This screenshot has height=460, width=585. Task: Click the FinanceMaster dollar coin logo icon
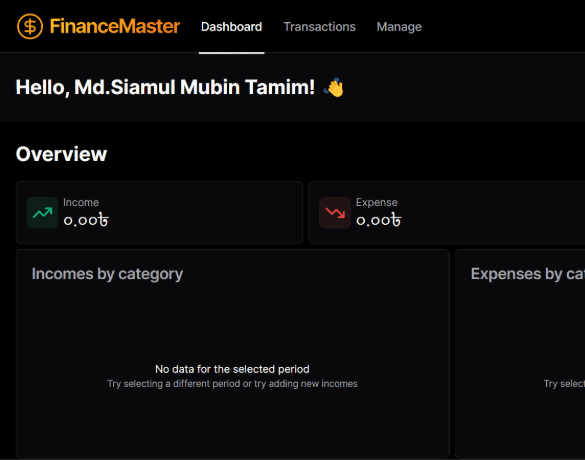30,26
